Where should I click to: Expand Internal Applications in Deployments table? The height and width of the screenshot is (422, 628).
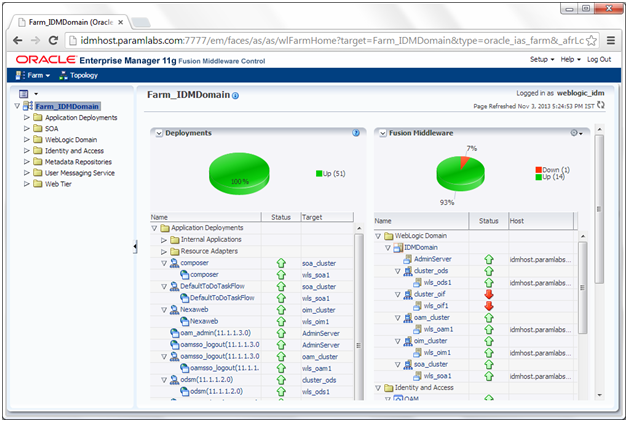tap(163, 240)
